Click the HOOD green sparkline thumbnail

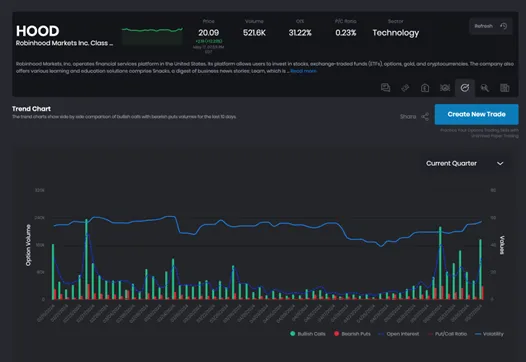[152, 36]
